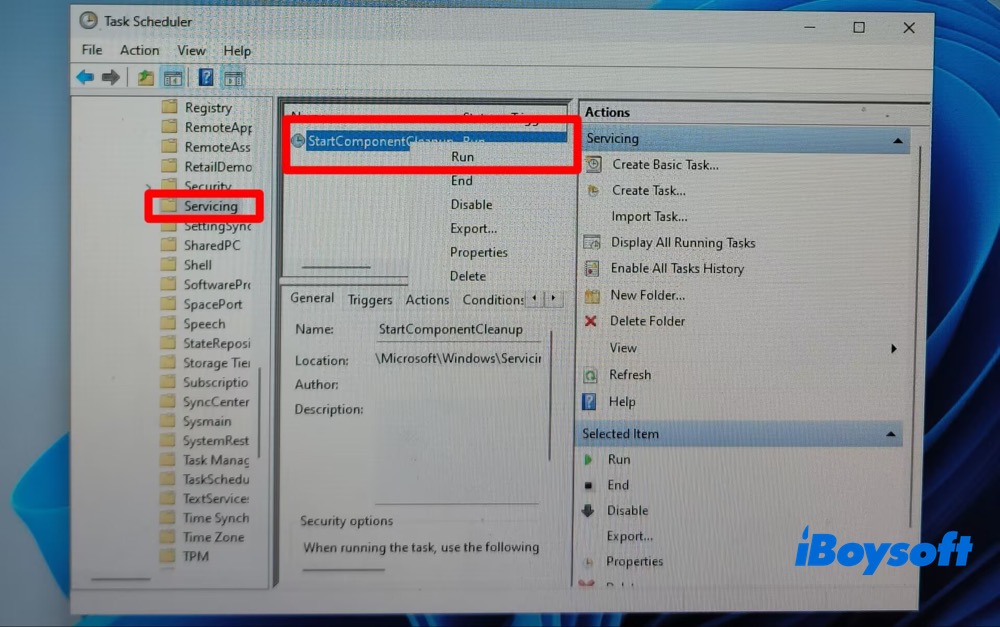
Task: Click the Disable down-arrow icon
Action: [x=588, y=510]
